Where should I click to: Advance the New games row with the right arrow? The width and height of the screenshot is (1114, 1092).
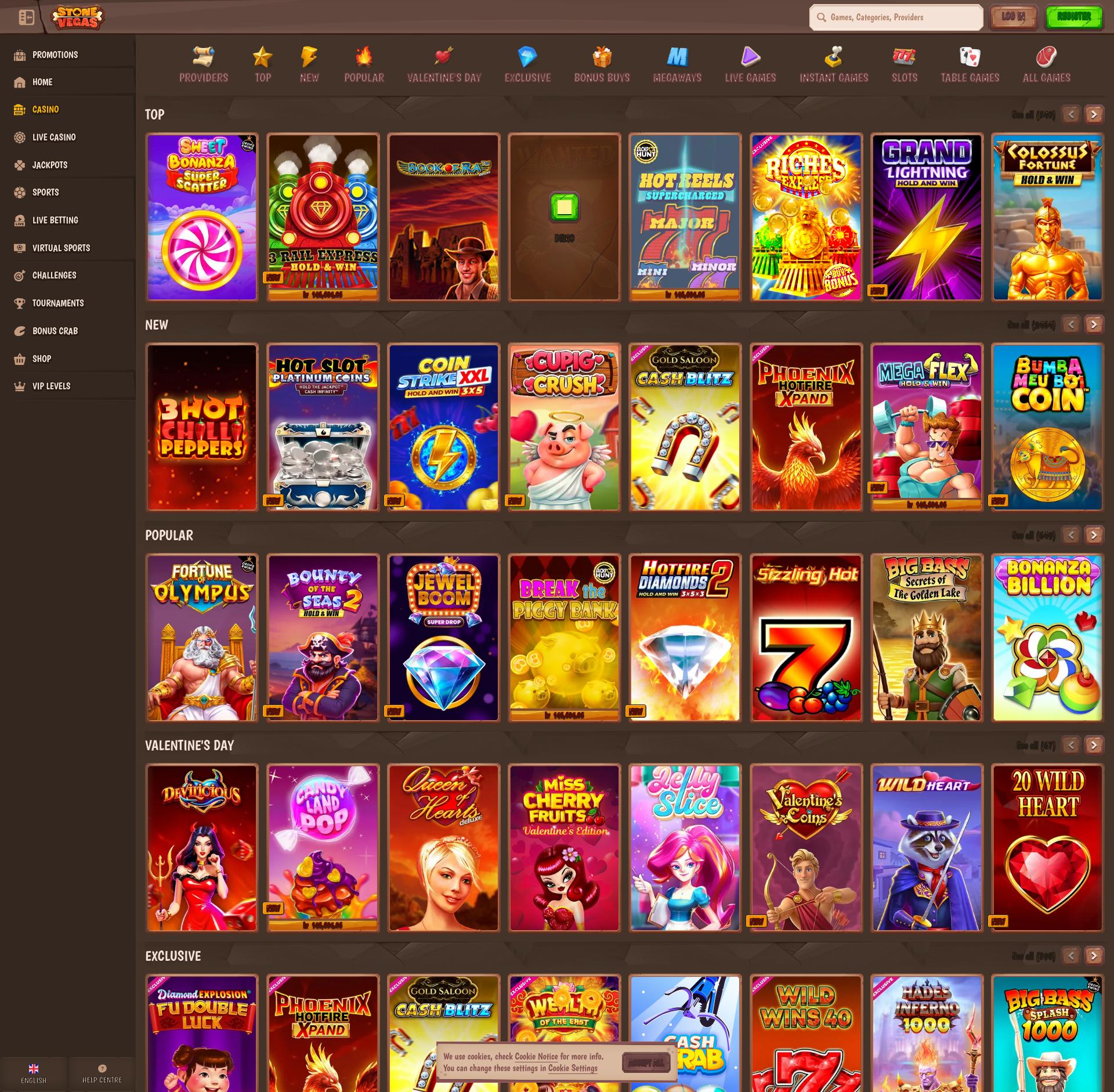(1094, 324)
